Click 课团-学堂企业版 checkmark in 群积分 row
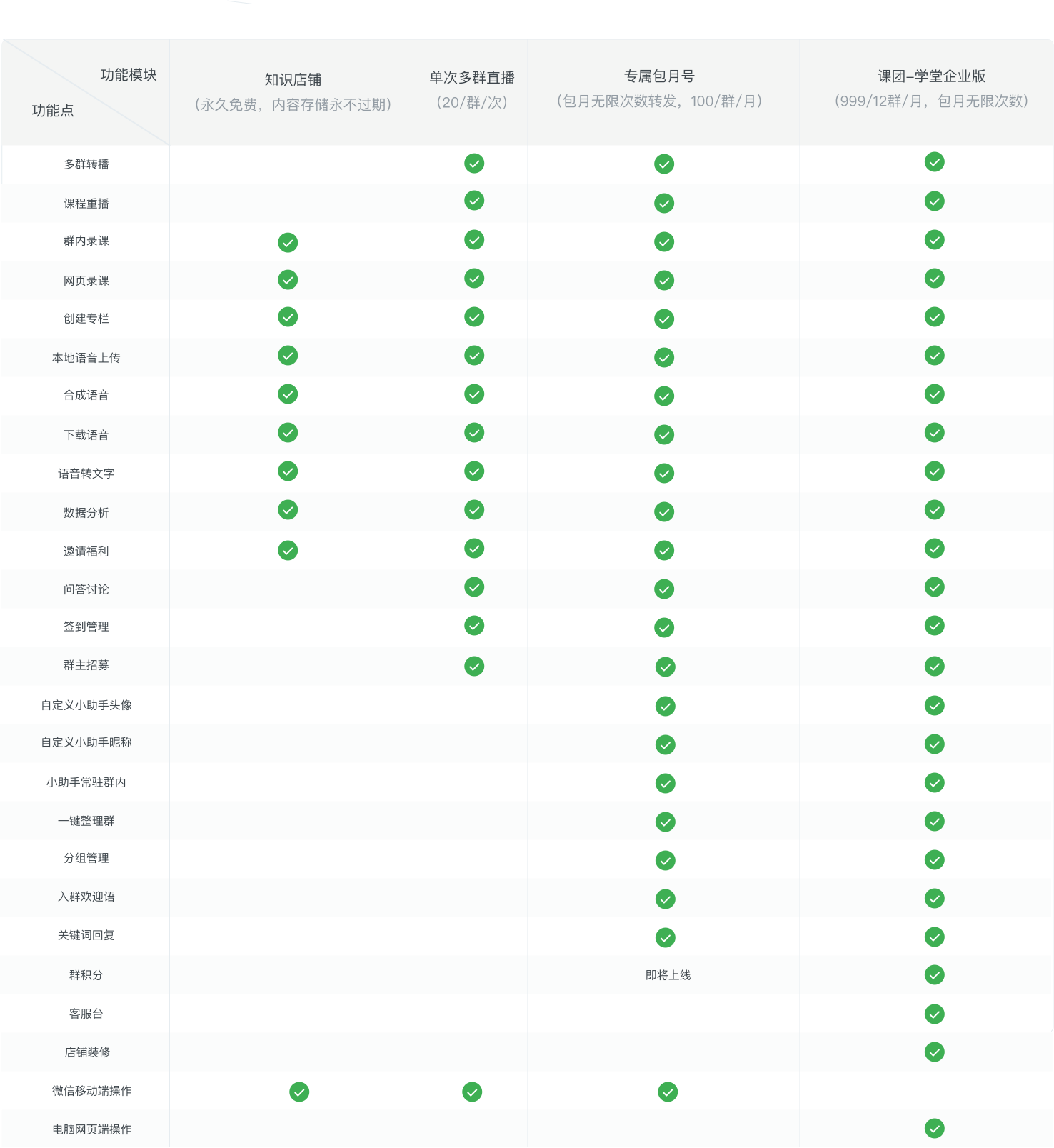 (x=934, y=974)
